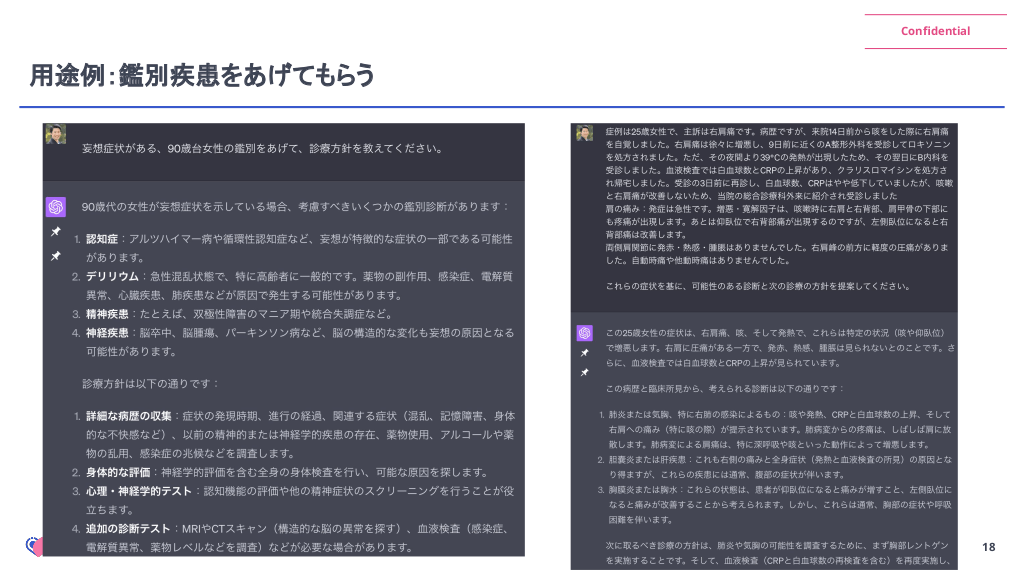Click the user avatar in the left chat
Image resolution: width=1024 pixels, height=576 pixels.
pyautogui.click(x=56, y=134)
